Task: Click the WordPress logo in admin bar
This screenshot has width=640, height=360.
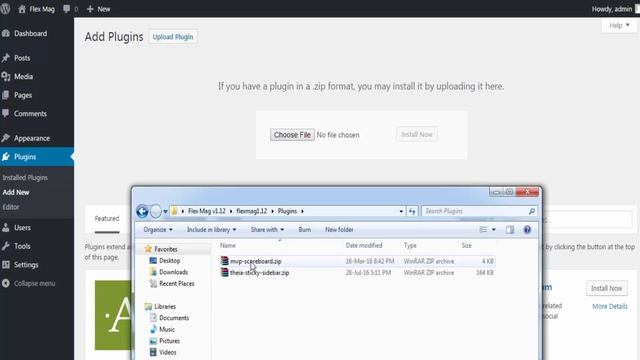Action: [x=5, y=9]
